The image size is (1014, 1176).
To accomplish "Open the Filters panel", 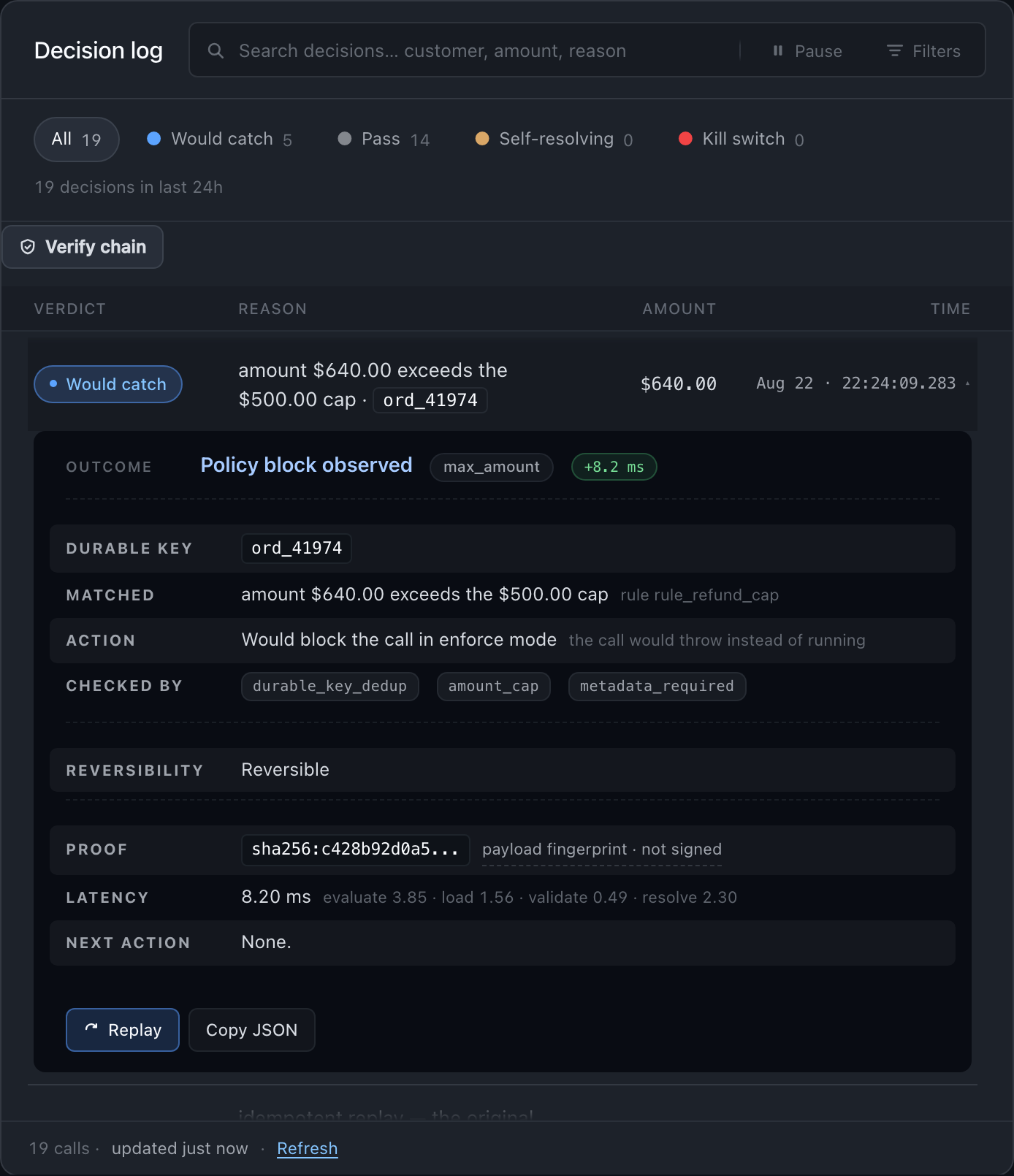I will tap(924, 50).
